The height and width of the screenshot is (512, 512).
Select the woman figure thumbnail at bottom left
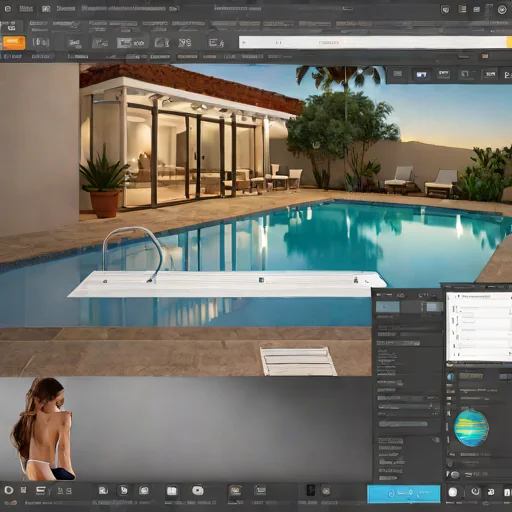43,429
